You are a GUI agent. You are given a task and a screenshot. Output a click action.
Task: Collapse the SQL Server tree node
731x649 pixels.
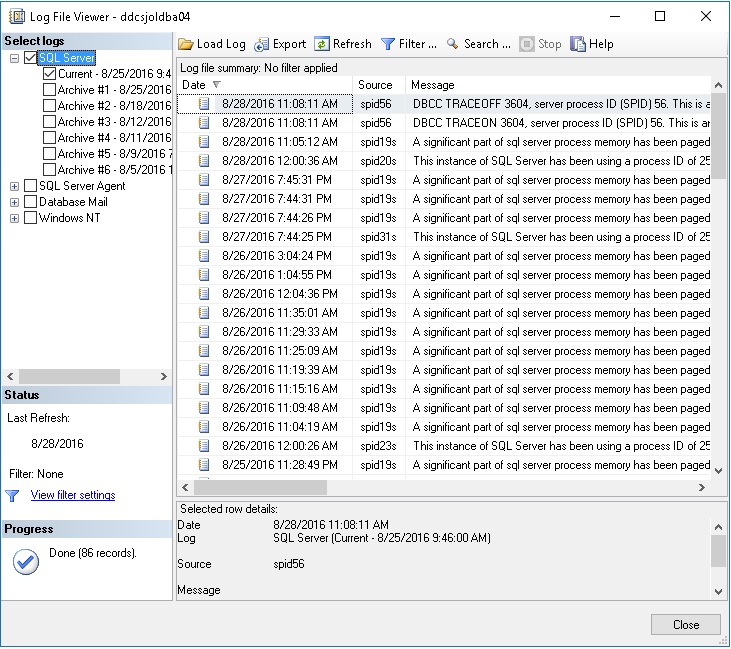(x=14, y=58)
